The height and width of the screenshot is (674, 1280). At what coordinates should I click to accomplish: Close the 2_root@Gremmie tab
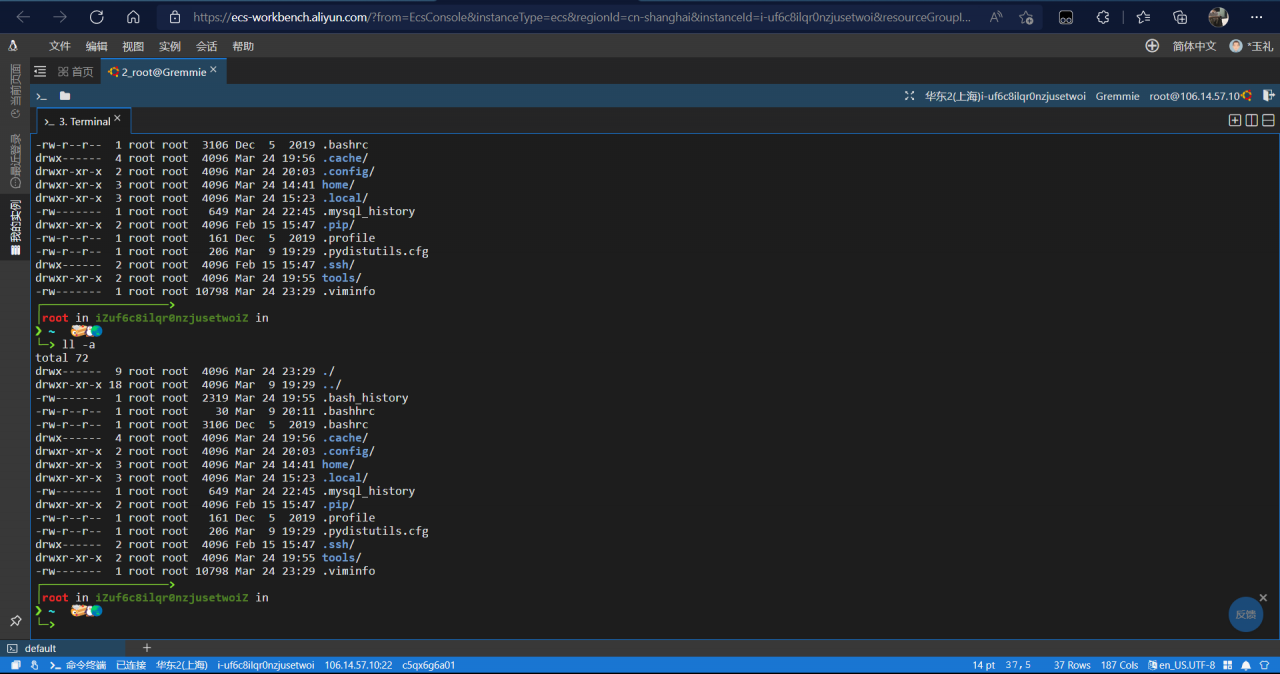pyautogui.click(x=213, y=70)
